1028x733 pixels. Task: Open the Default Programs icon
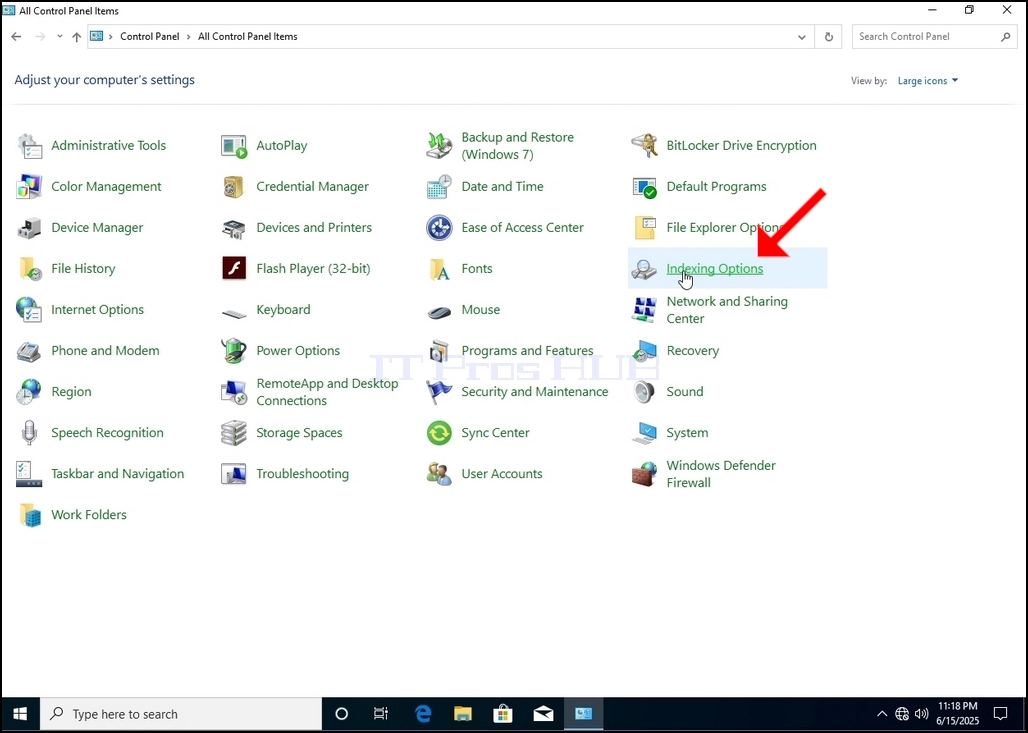point(644,187)
